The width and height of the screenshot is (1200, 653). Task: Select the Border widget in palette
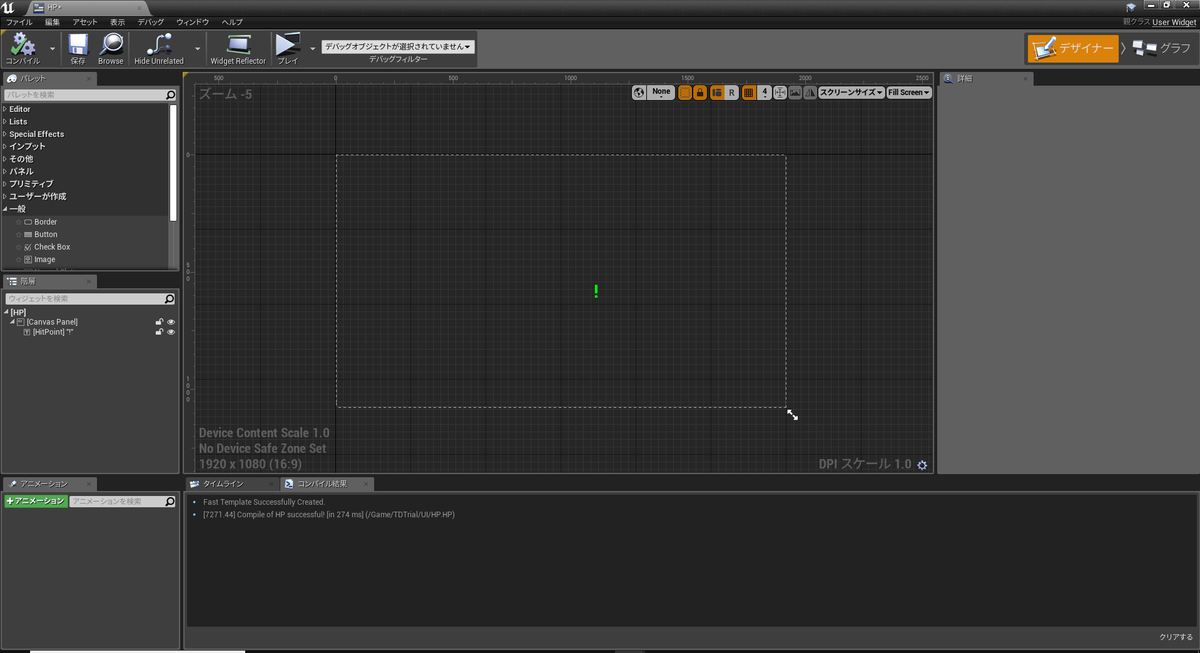(45, 222)
